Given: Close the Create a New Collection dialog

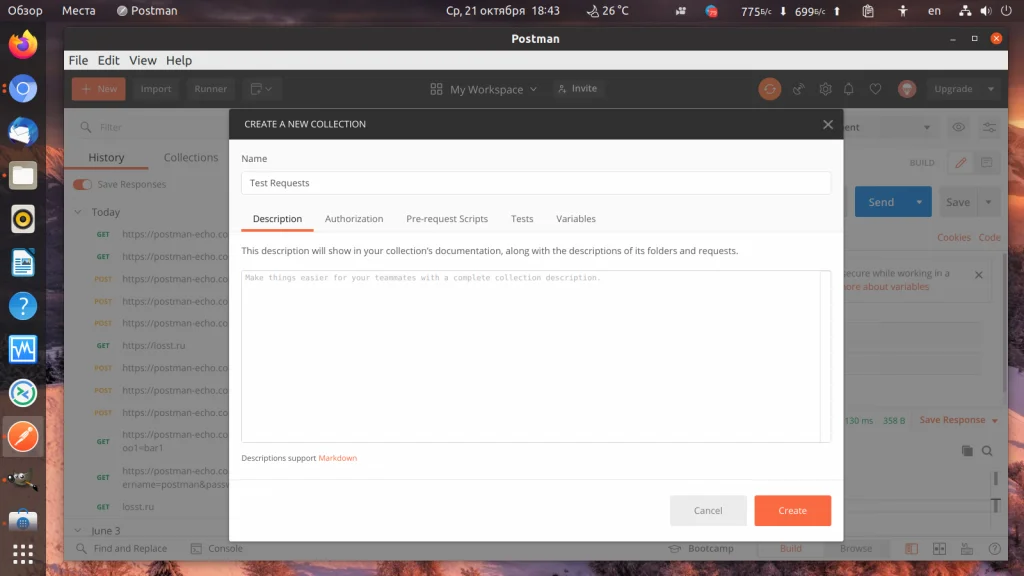Looking at the screenshot, I should coord(827,124).
